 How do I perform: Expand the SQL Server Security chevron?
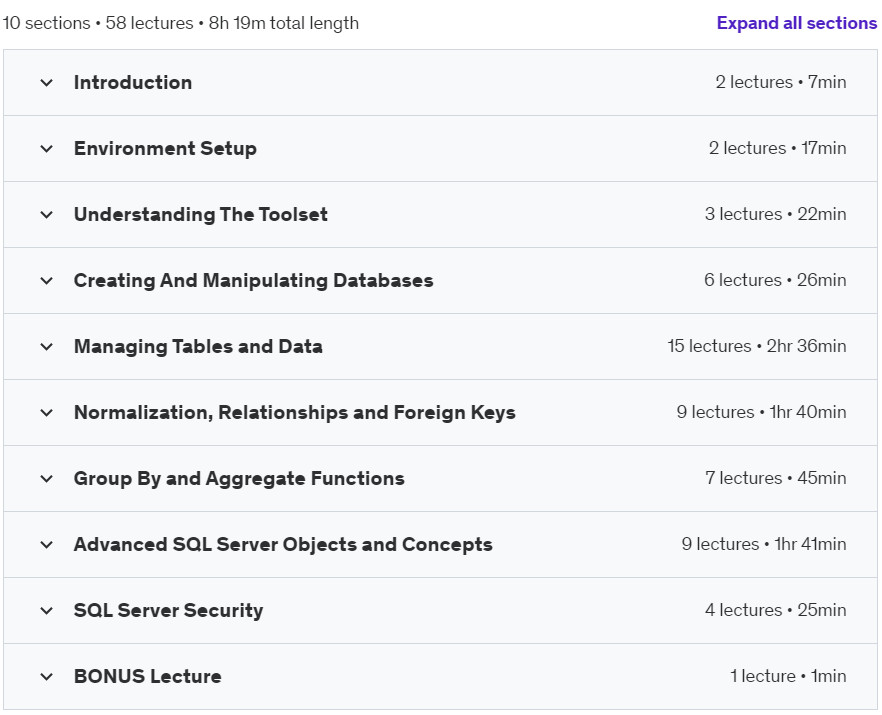pos(47,610)
